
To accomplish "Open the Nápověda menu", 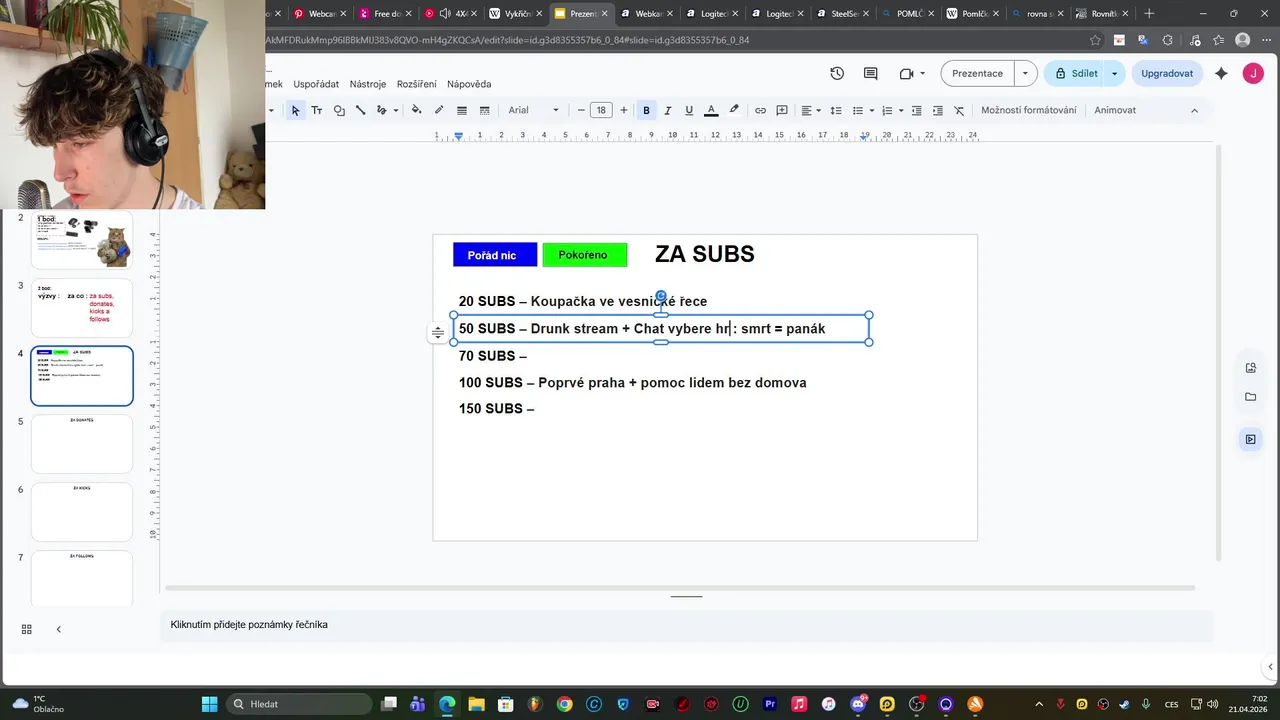I will point(469,84).
